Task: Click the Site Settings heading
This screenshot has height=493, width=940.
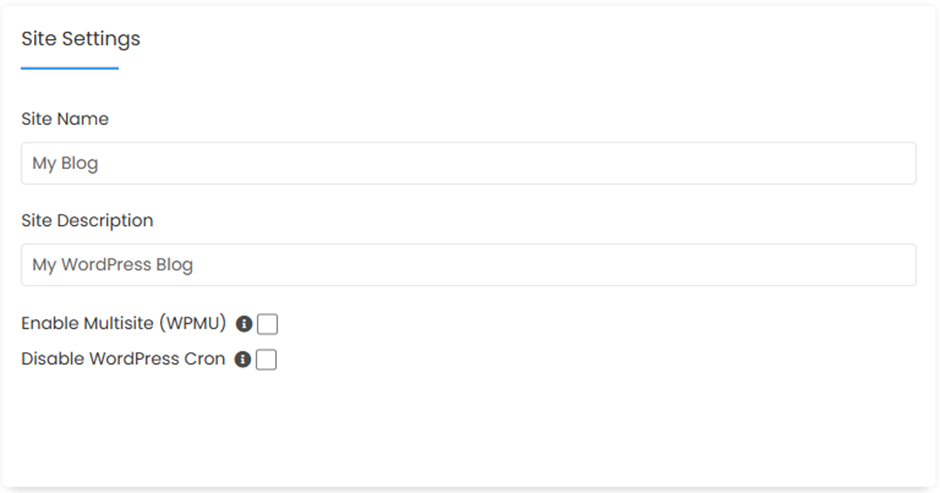Action: [81, 39]
